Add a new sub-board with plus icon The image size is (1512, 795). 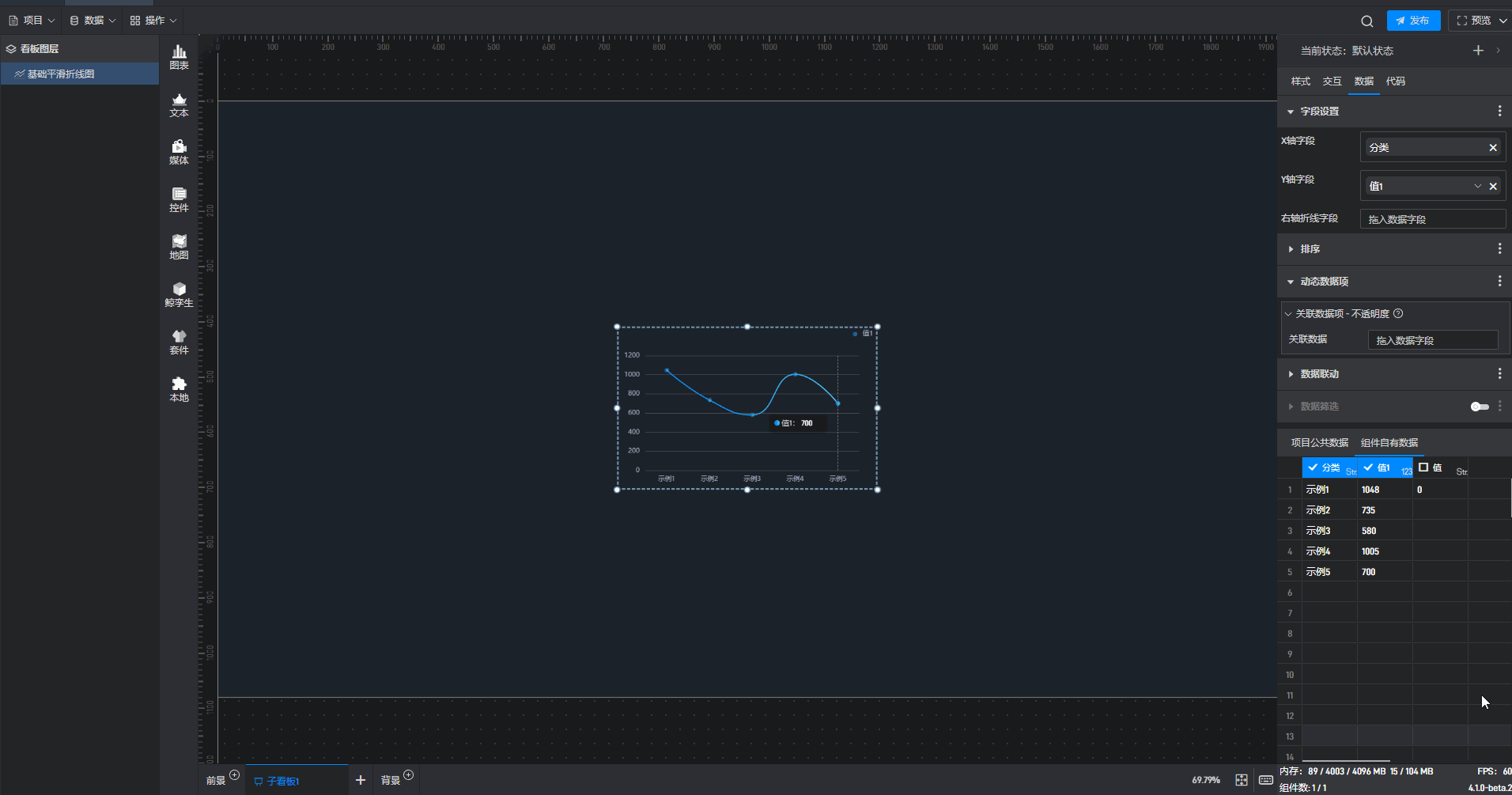pos(361,780)
